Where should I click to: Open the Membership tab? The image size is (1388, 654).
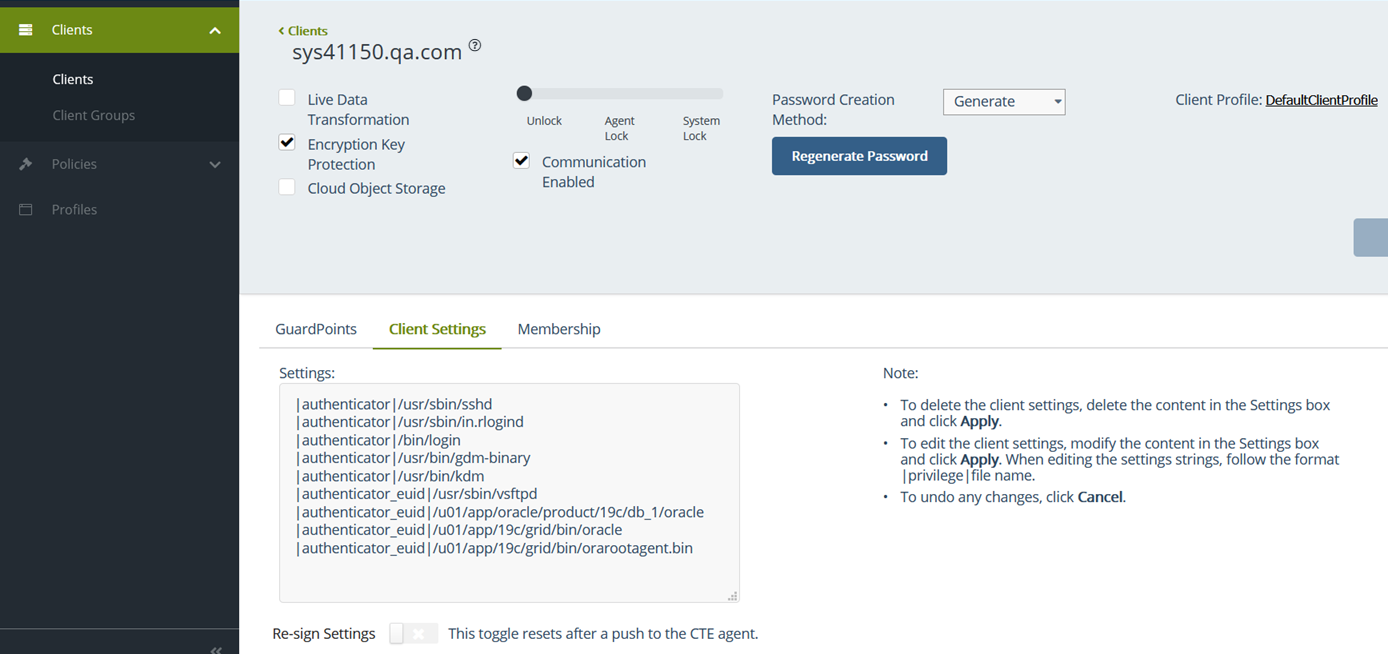(x=558, y=329)
